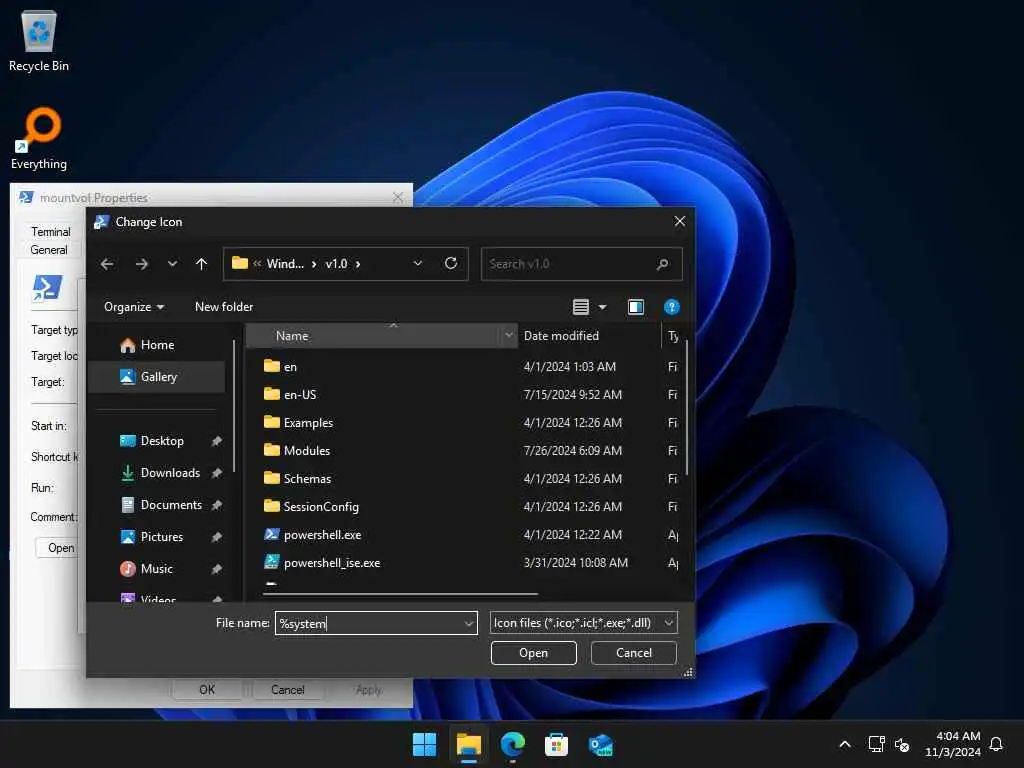Click OK in mountvol Properties
This screenshot has height=768, width=1024.
[207, 690]
